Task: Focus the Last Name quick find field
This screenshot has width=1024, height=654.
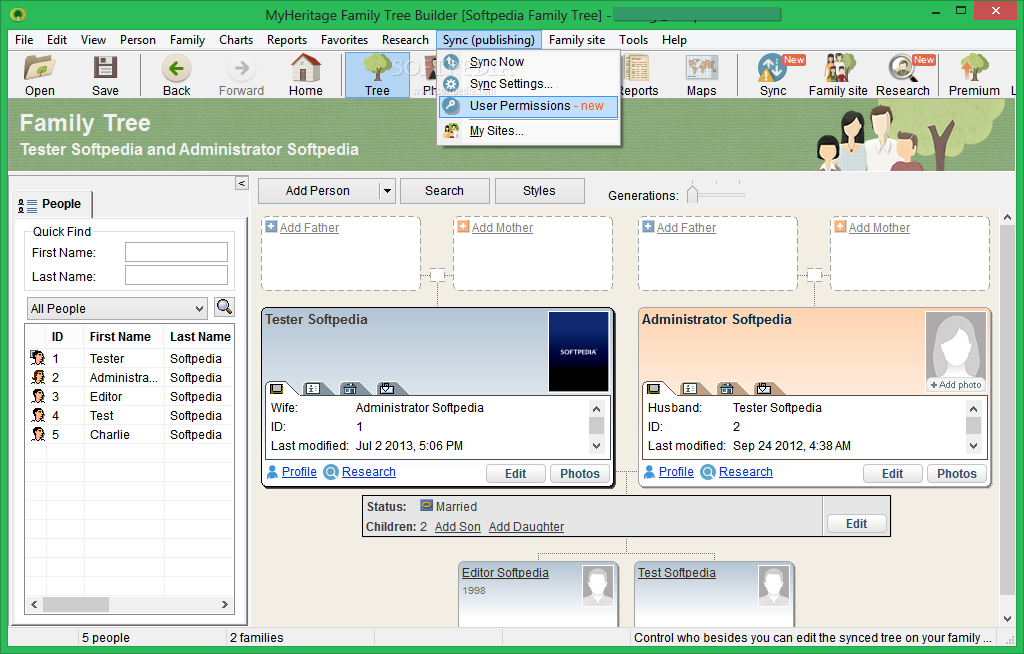Action: click(176, 275)
